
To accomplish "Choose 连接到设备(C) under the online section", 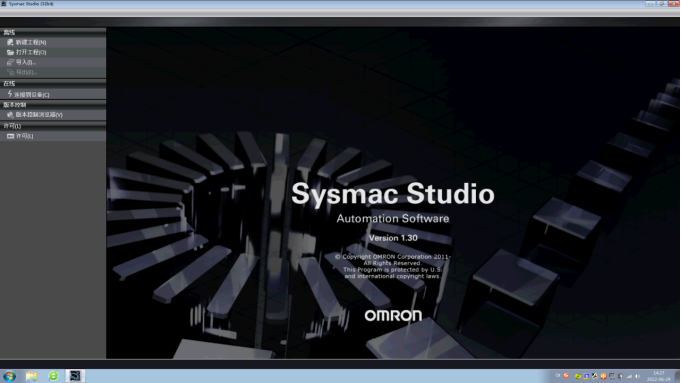I will [x=32, y=94].
